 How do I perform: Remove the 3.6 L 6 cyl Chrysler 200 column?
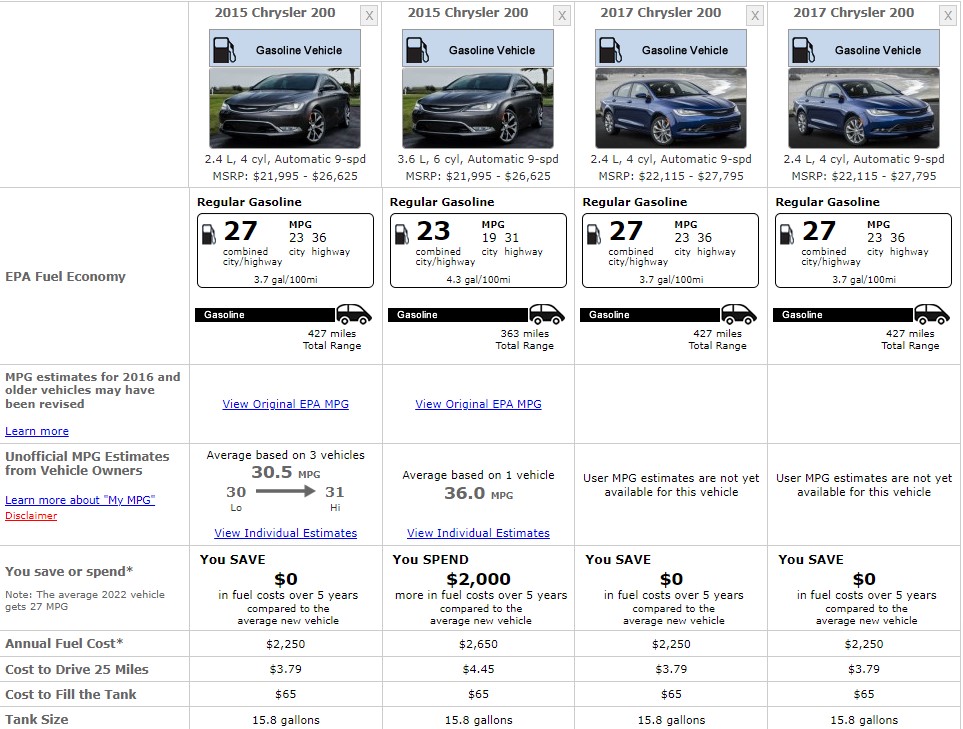[561, 16]
